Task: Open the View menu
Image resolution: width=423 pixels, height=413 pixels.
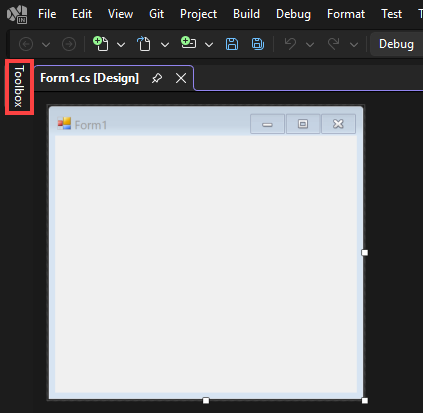Action: 120,14
